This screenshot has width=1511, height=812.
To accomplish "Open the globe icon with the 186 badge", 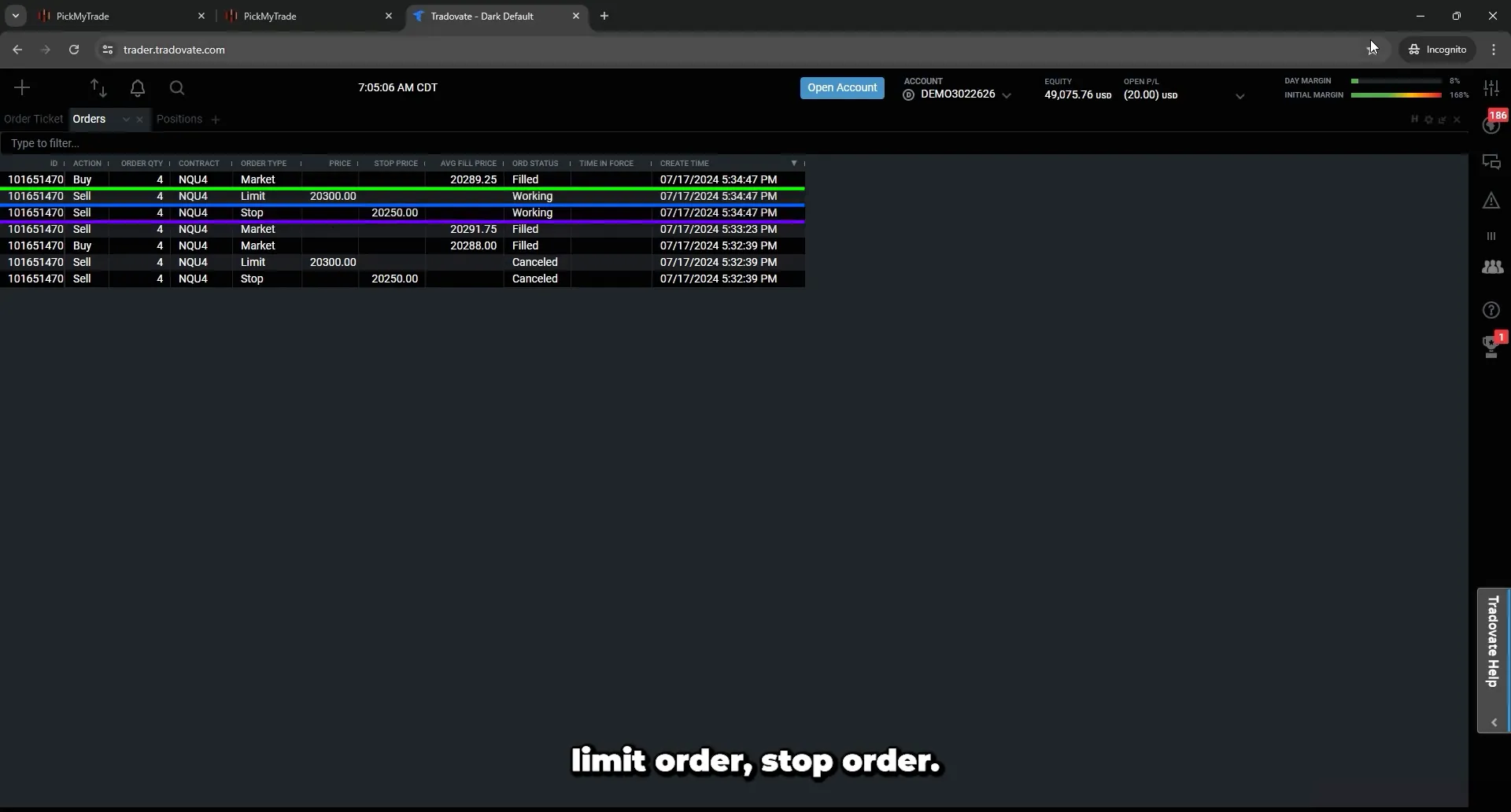I will [1491, 124].
